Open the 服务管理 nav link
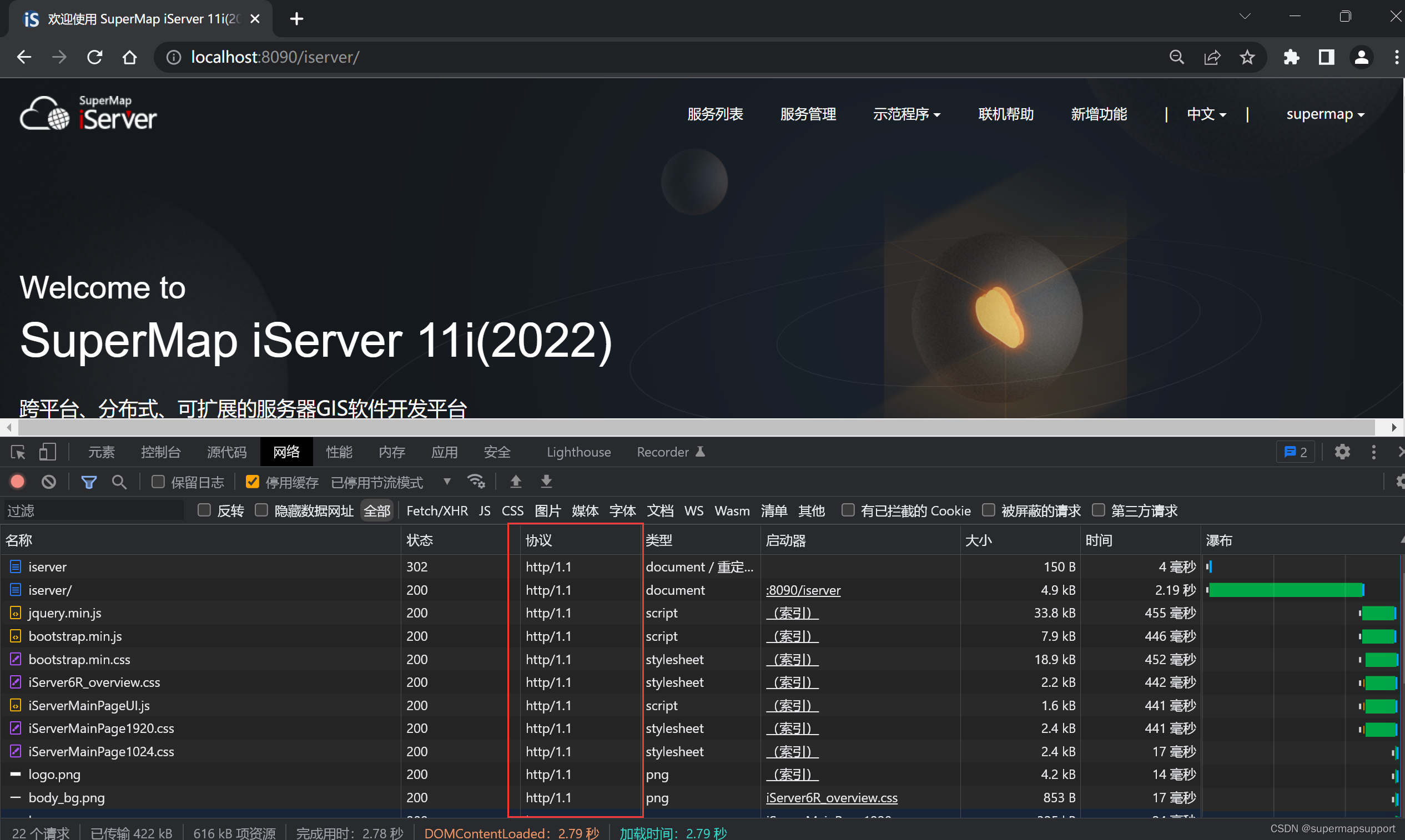 tap(808, 114)
